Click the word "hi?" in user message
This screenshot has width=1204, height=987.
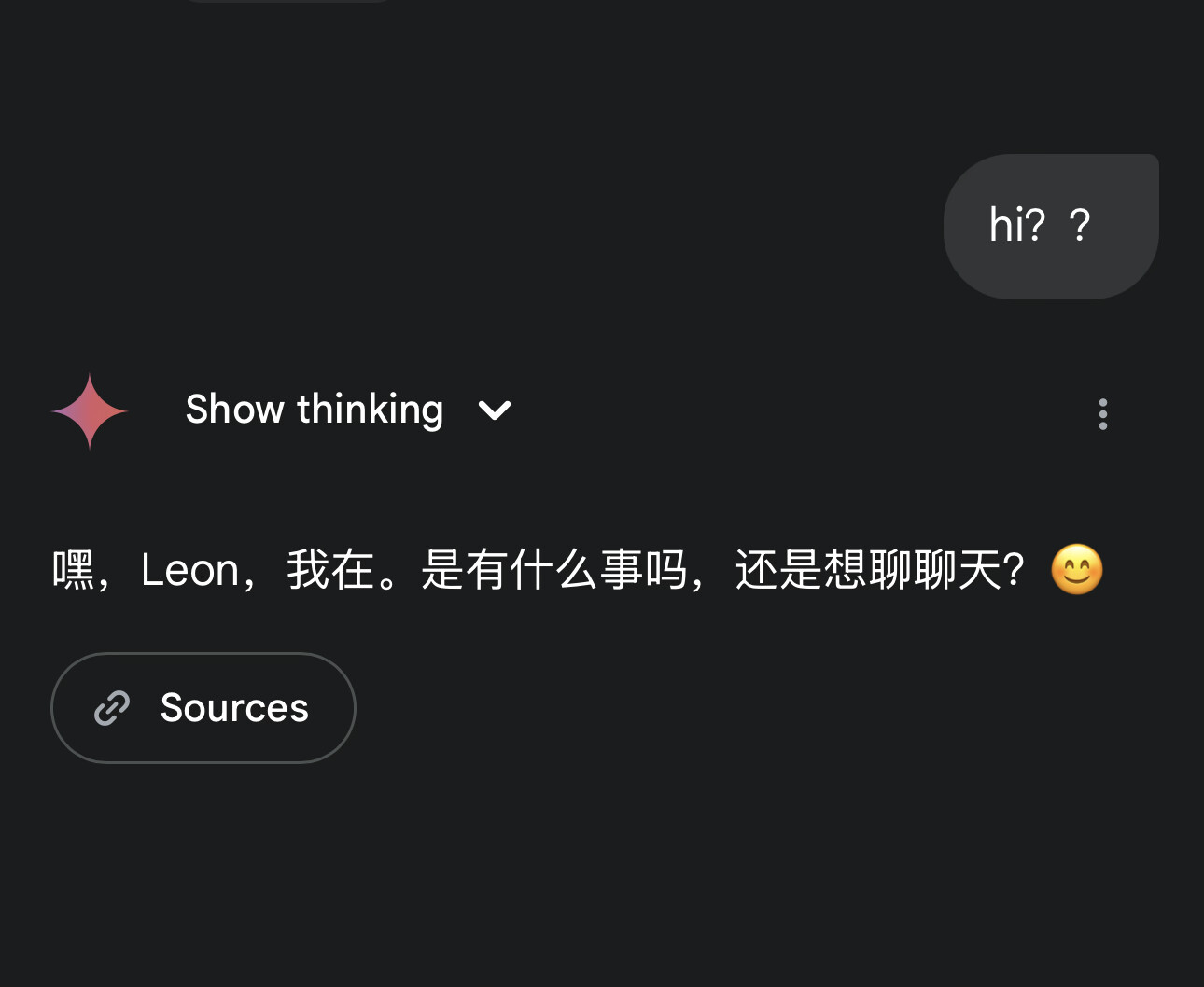(1017, 226)
